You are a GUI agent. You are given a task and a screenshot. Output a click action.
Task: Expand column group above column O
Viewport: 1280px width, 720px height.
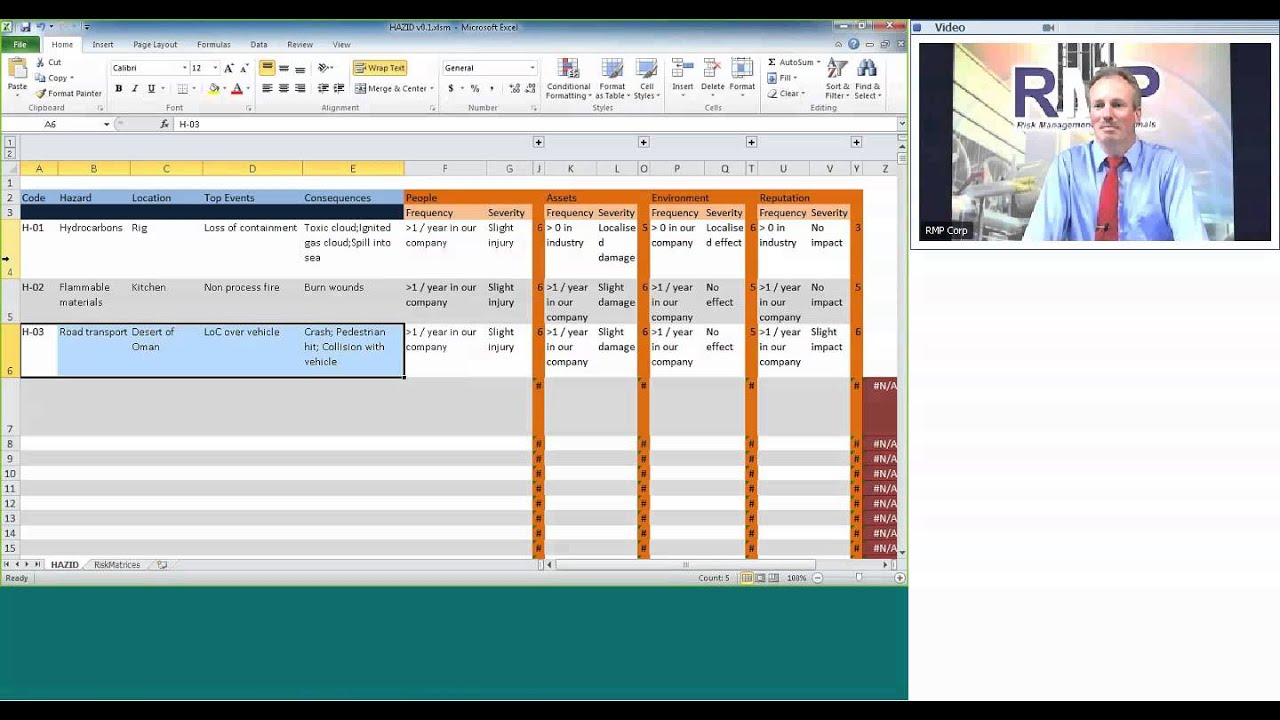[644, 142]
